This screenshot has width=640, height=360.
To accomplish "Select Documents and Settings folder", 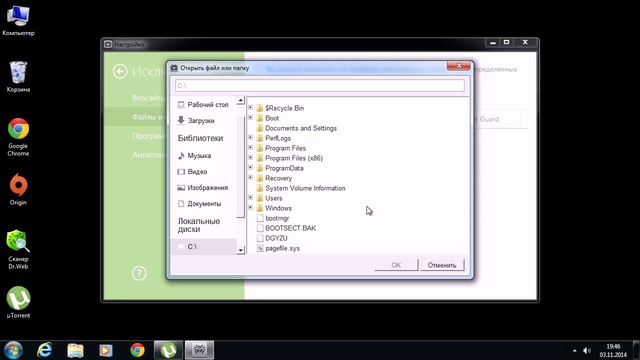I will [297, 128].
